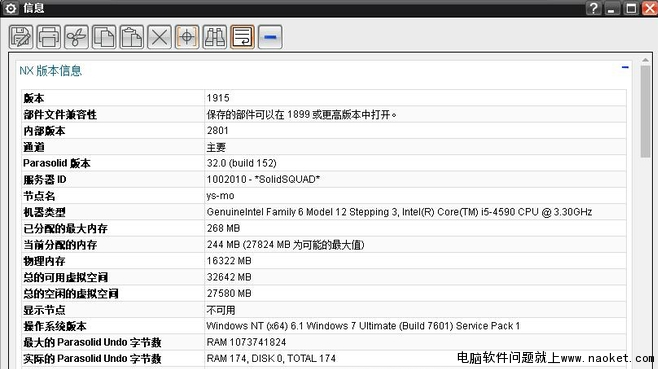Toggle the crosshair target icon
The width and height of the screenshot is (658, 369).
tap(187, 37)
